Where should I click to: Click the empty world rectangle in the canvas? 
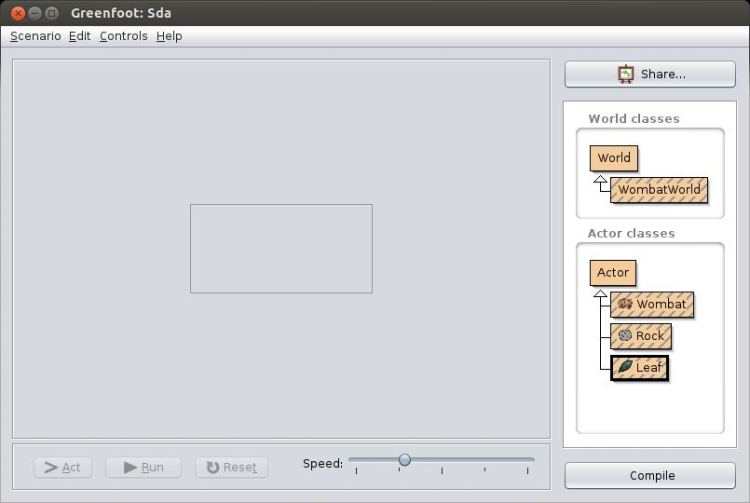point(281,249)
